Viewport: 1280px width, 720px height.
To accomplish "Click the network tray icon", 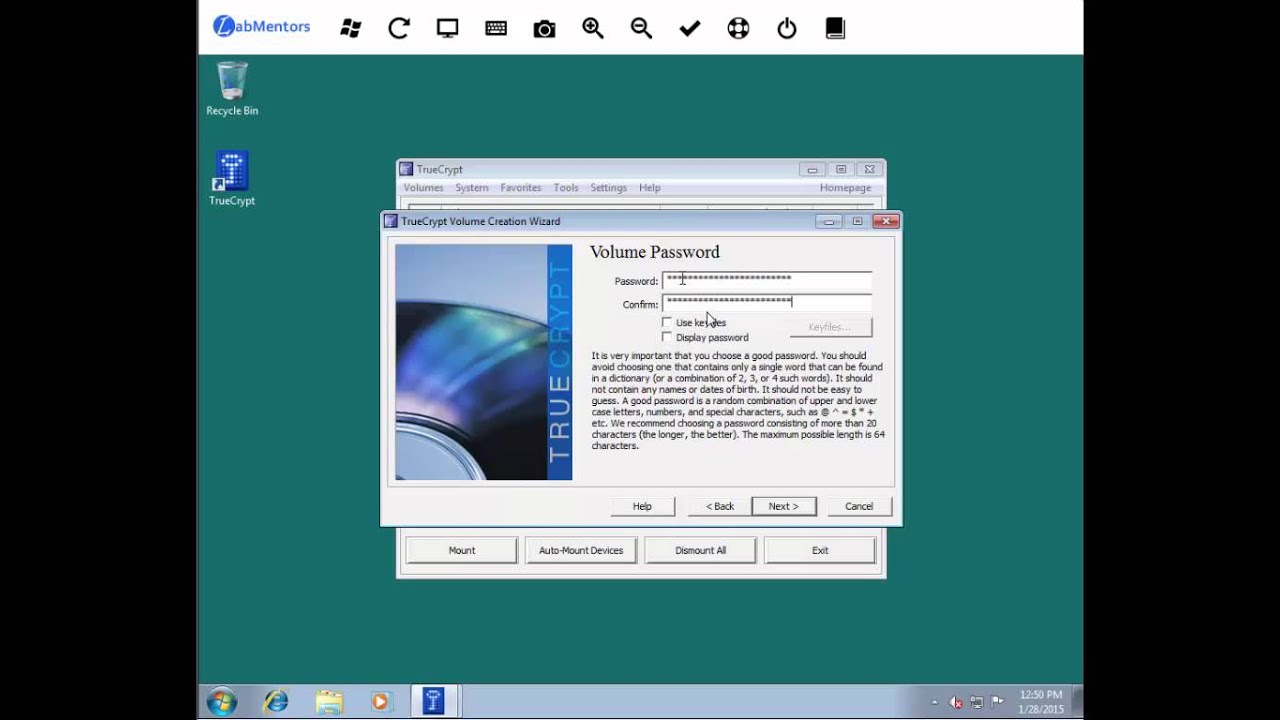I will [x=977, y=702].
